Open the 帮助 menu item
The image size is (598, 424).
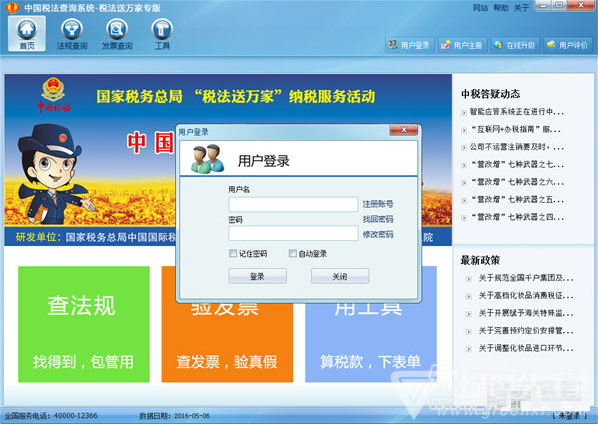[x=501, y=8]
